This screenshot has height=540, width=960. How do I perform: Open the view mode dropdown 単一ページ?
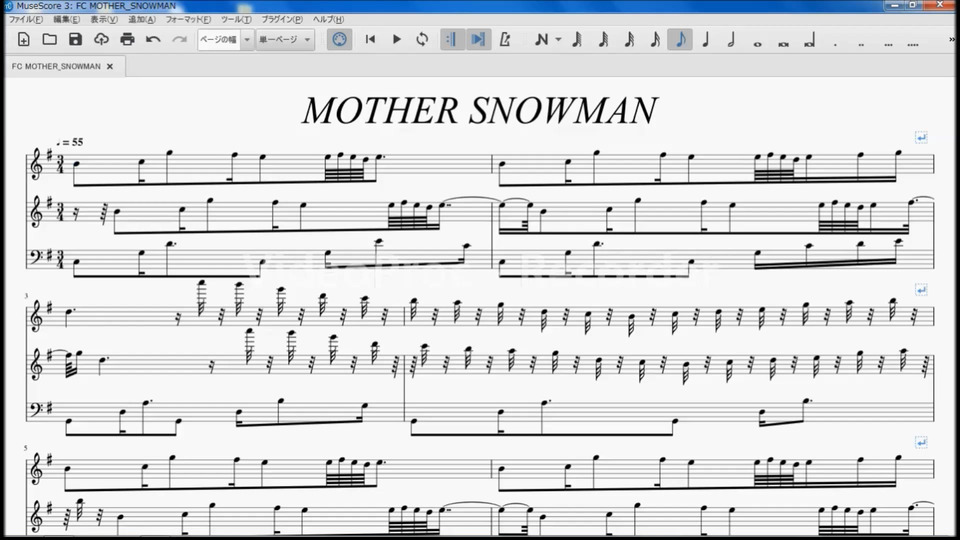285,40
